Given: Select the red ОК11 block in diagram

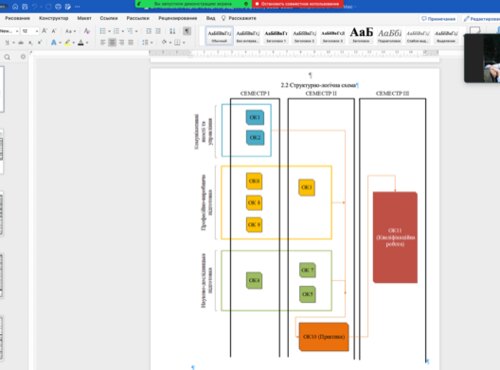Looking at the screenshot, I should coord(395,237).
